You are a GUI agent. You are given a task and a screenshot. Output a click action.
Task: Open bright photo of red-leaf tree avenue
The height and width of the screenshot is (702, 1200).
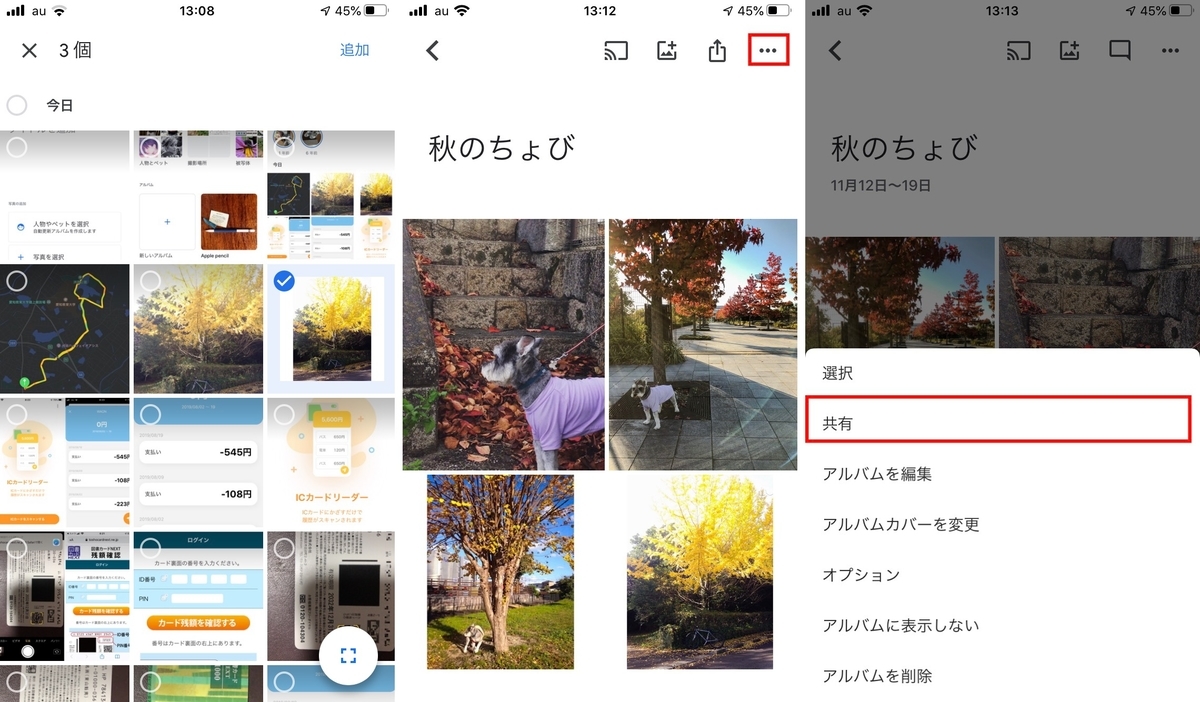coord(703,345)
